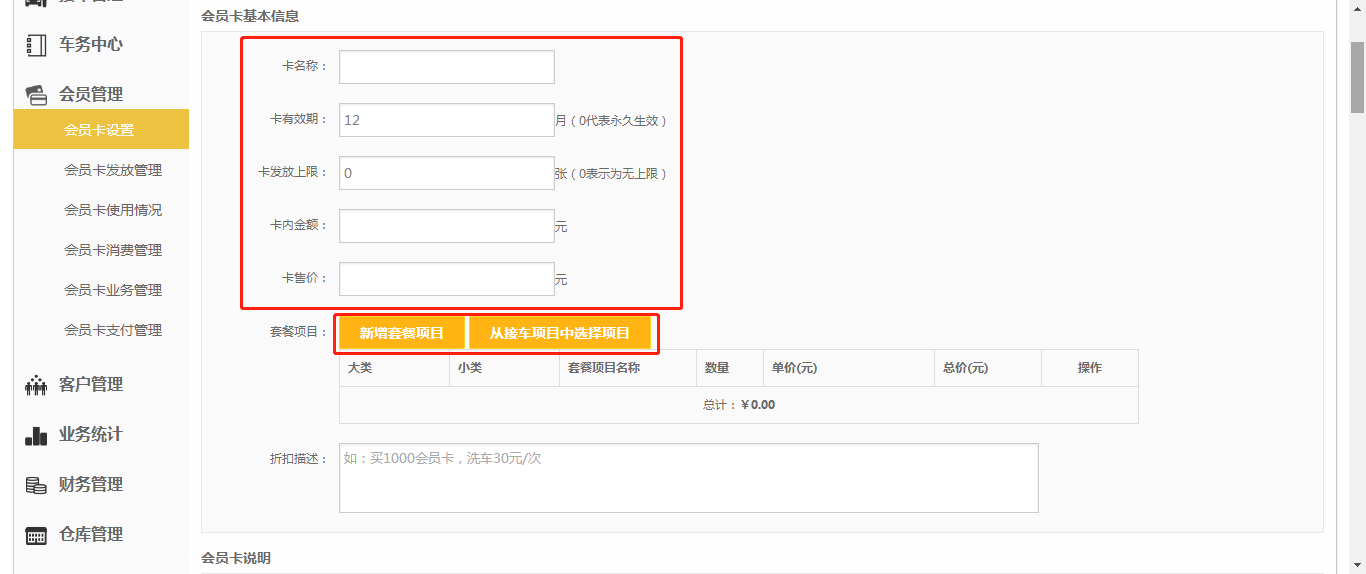This screenshot has height=574, width=1366.
Task: Click the 卡有效期 field showing 12
Action: tap(446, 120)
